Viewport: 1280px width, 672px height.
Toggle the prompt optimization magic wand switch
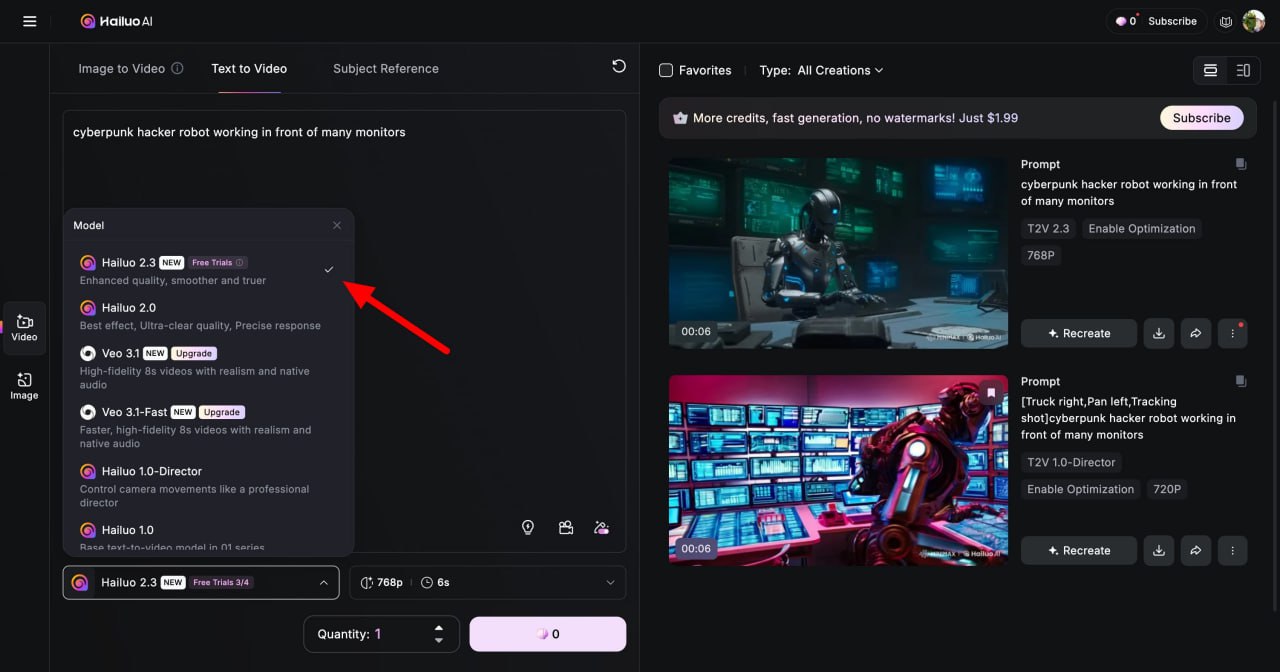click(x=602, y=527)
